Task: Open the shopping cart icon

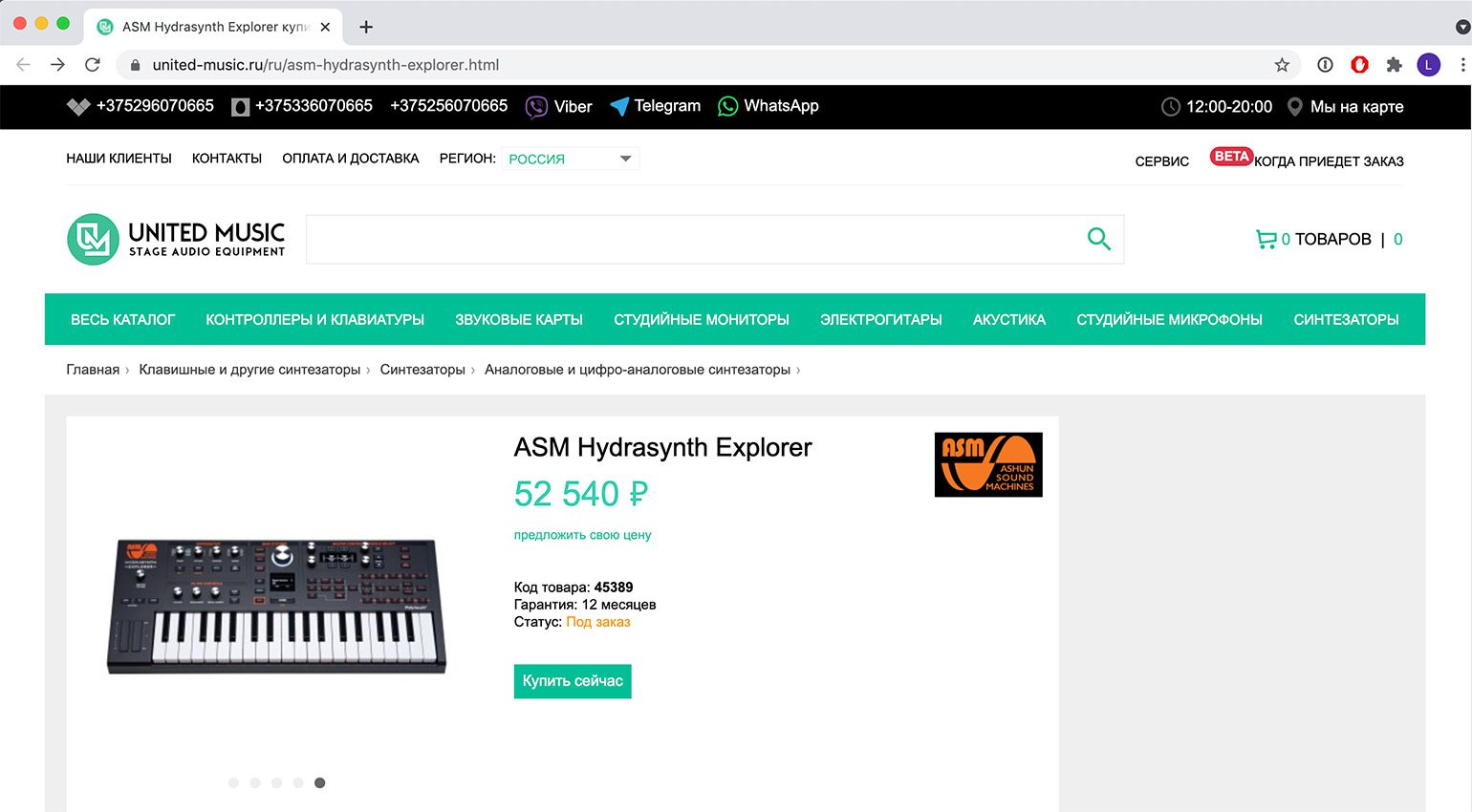Action: point(1268,239)
